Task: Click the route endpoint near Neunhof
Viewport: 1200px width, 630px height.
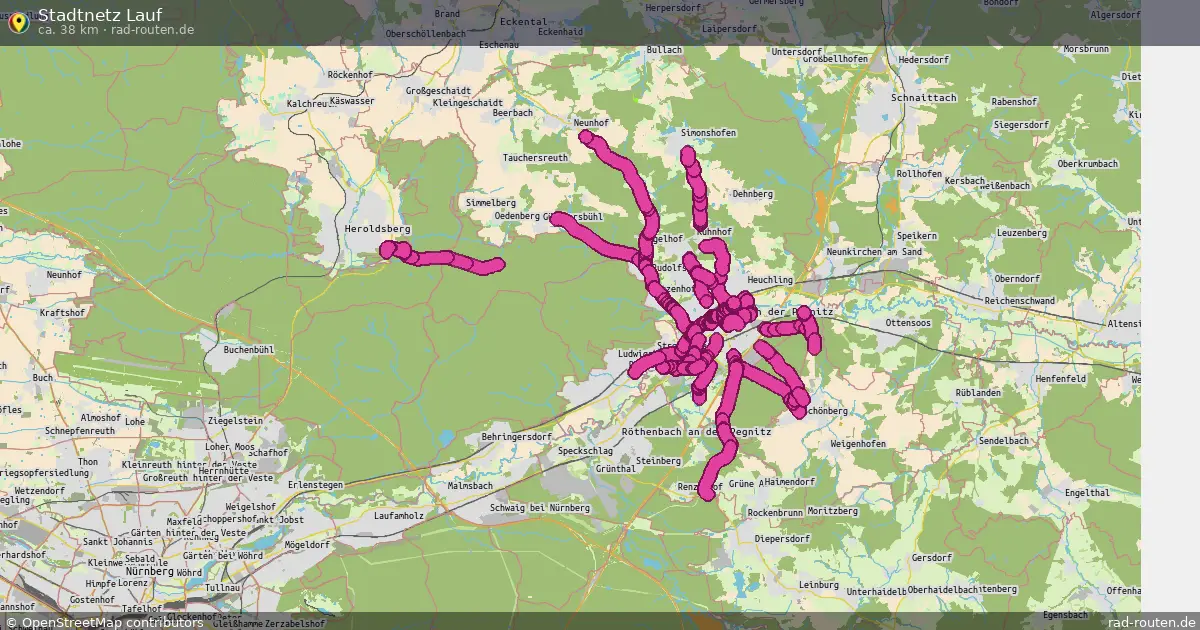Action: point(587,136)
